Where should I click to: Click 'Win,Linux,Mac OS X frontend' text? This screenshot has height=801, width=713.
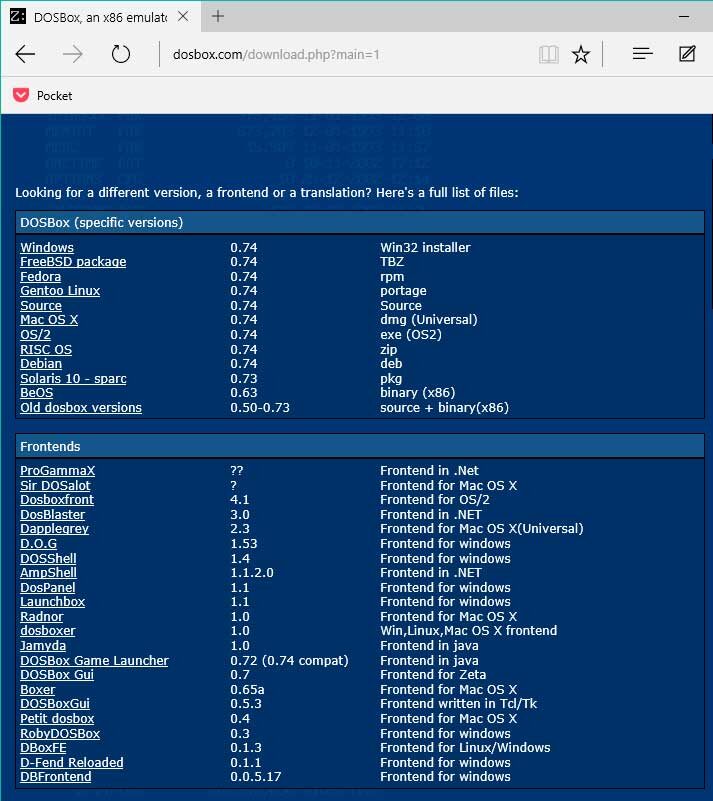pos(468,631)
